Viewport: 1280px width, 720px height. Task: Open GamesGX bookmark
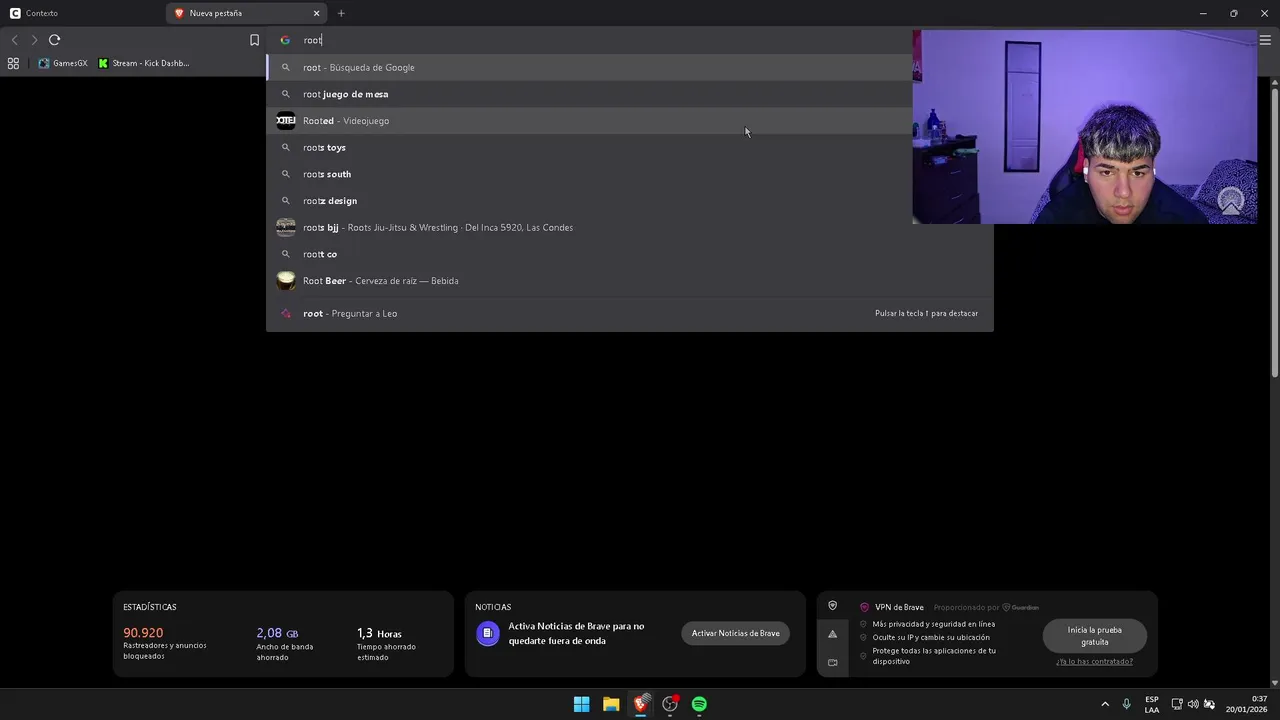[63, 63]
